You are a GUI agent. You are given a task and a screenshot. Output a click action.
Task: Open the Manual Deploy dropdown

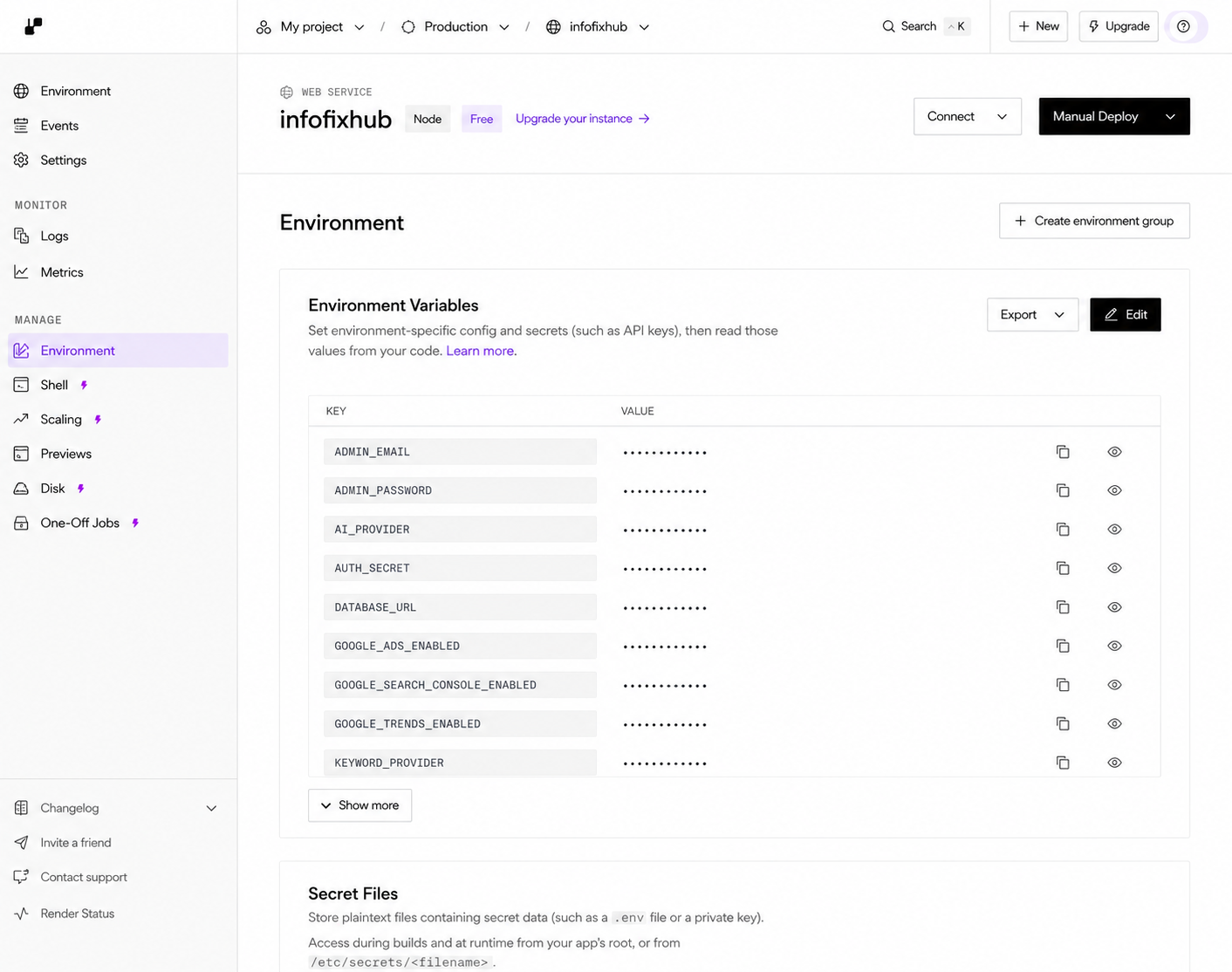[x=1114, y=116]
